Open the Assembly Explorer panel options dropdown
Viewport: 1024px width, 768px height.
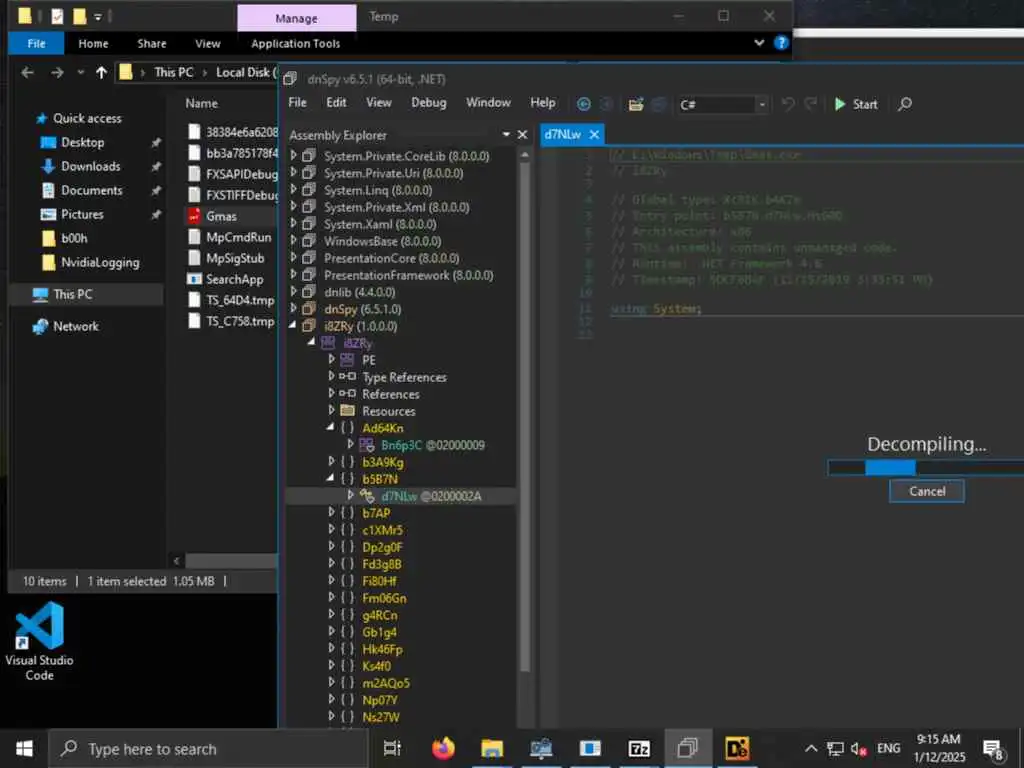(506, 135)
